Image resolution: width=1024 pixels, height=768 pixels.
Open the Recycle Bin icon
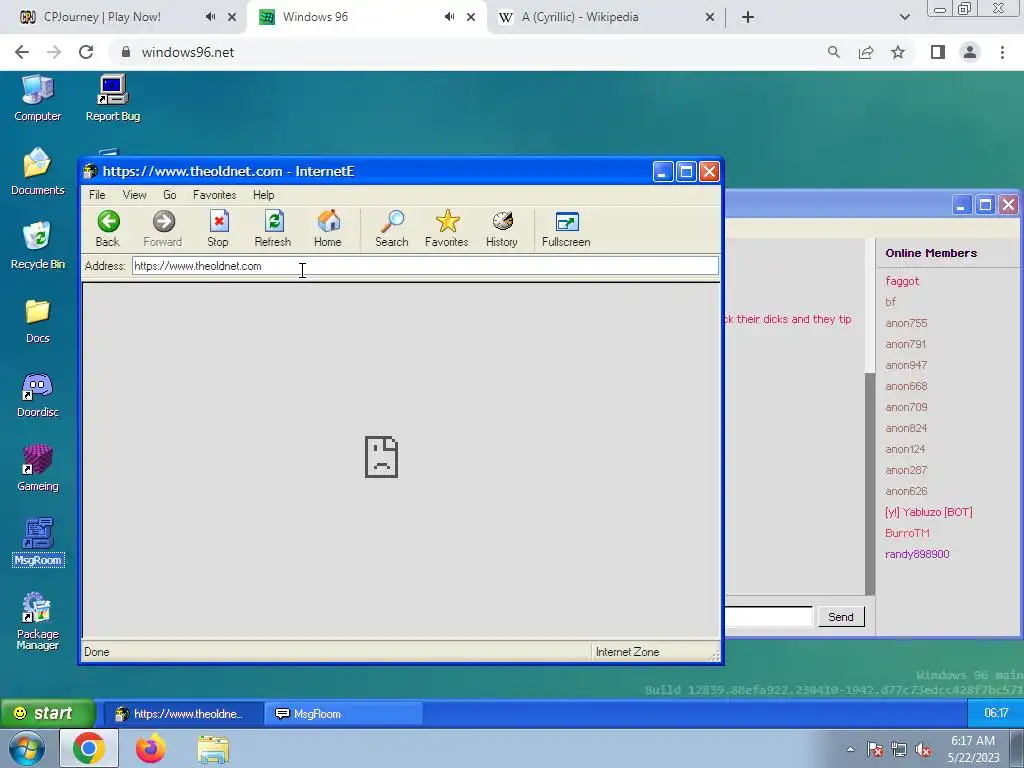click(x=37, y=246)
